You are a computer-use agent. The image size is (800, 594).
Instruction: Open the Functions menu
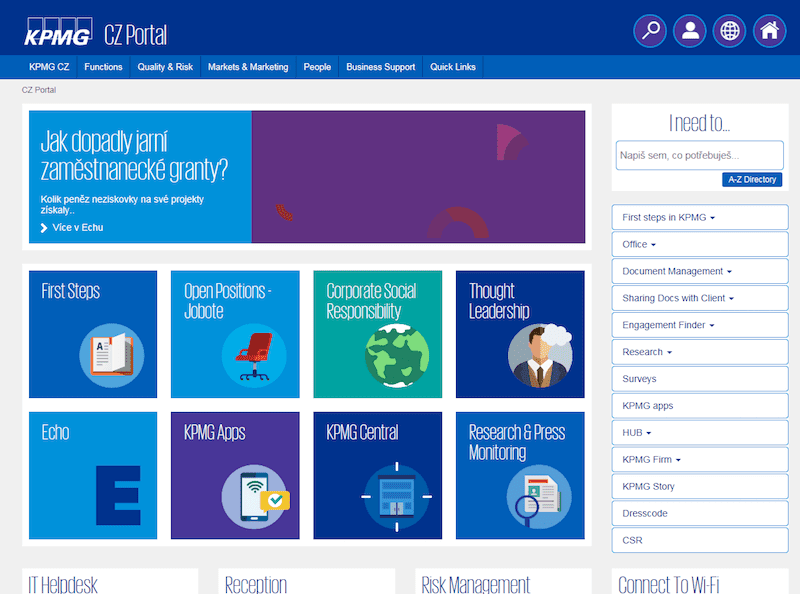[103, 67]
